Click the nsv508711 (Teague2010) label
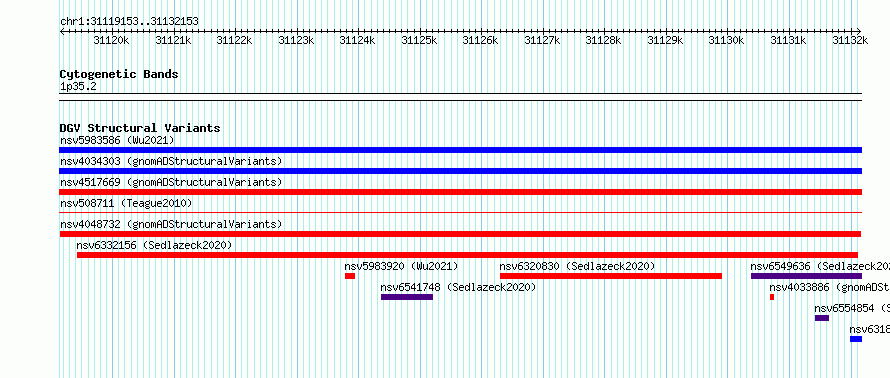This screenshot has width=890, height=378. click(126, 203)
